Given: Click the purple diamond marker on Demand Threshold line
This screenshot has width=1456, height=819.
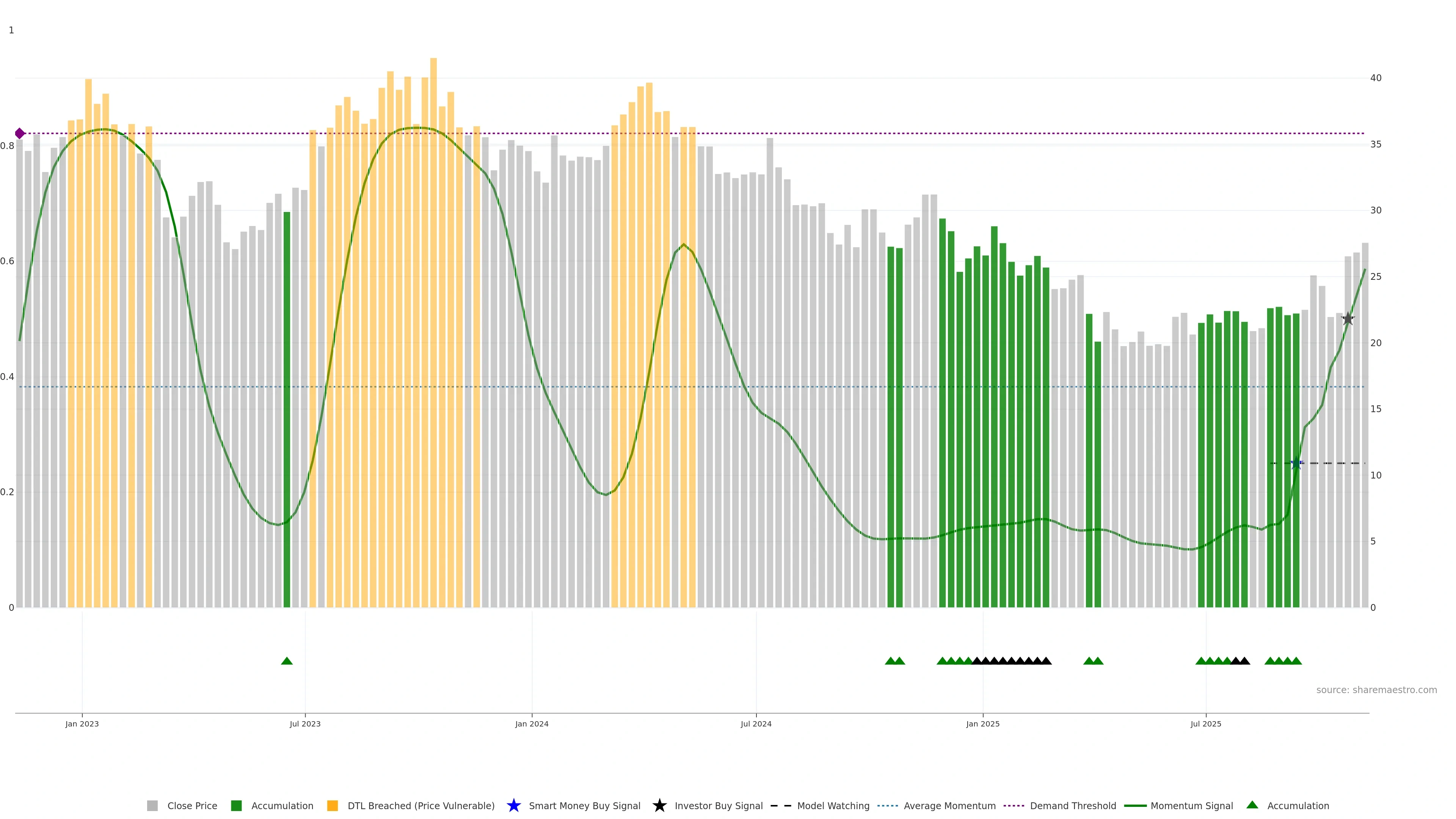Looking at the screenshot, I should click(20, 133).
